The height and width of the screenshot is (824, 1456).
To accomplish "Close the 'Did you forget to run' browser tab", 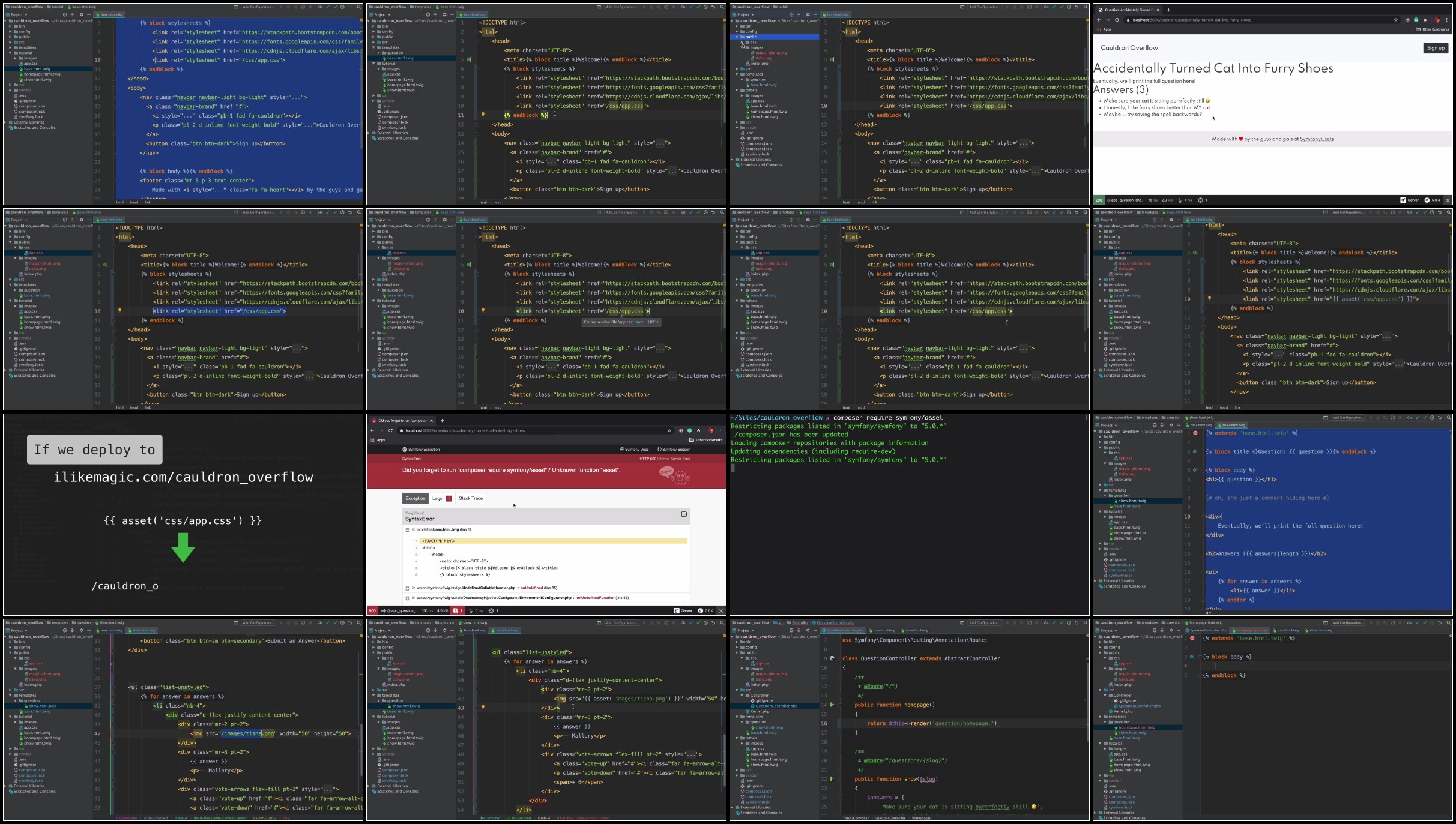I will [431, 420].
